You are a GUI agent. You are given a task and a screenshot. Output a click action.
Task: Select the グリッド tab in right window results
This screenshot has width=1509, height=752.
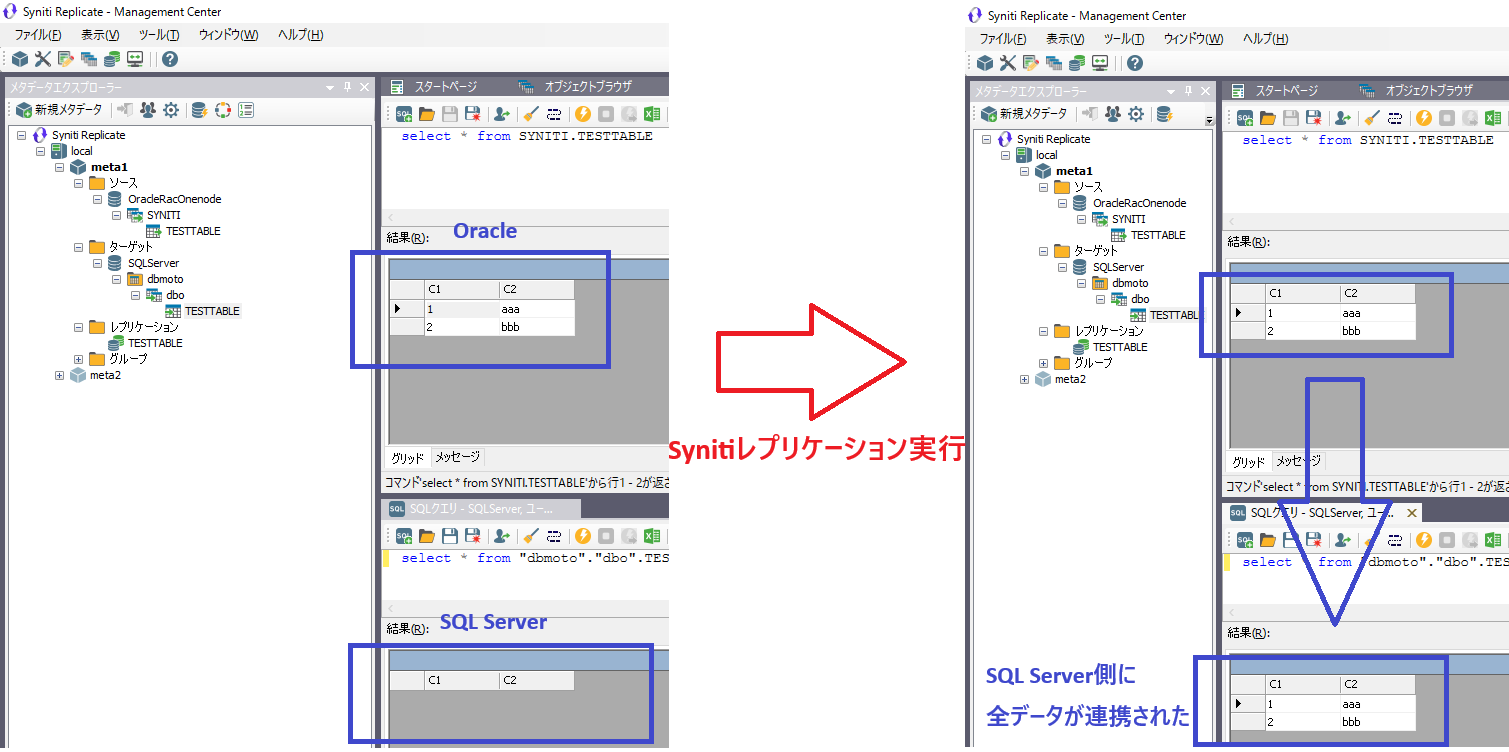(x=1247, y=461)
